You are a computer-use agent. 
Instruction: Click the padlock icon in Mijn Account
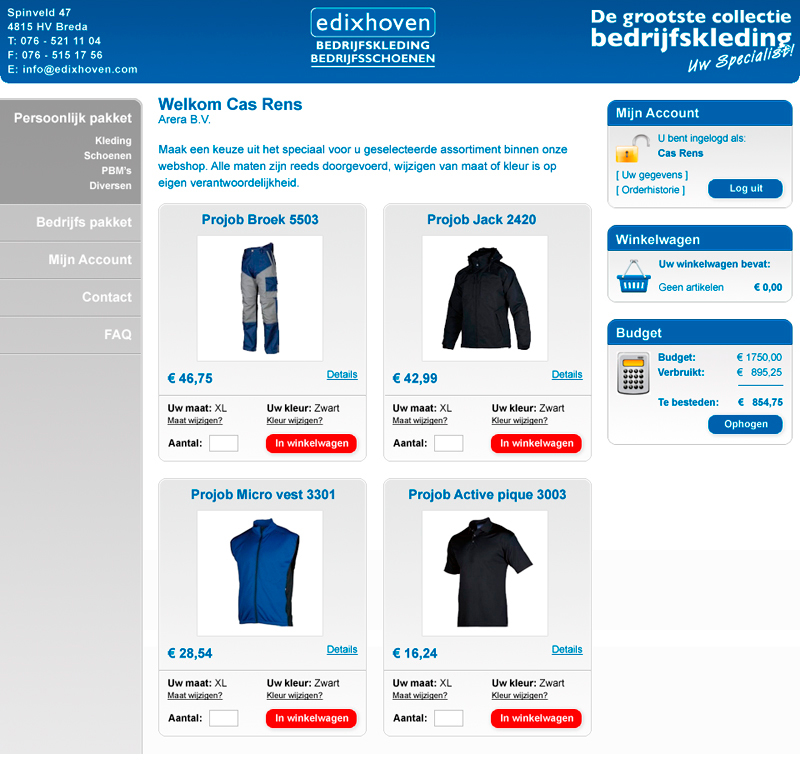click(632, 148)
